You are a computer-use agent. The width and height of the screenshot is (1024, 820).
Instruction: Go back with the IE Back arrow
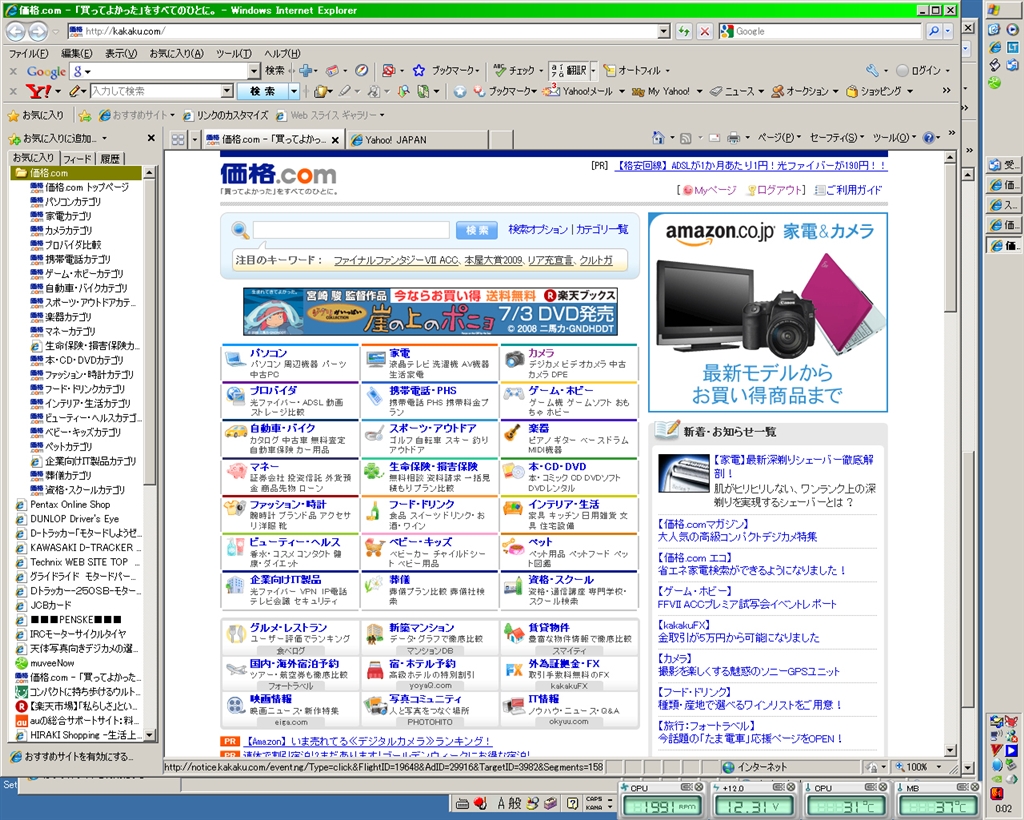pyautogui.click(x=16, y=31)
